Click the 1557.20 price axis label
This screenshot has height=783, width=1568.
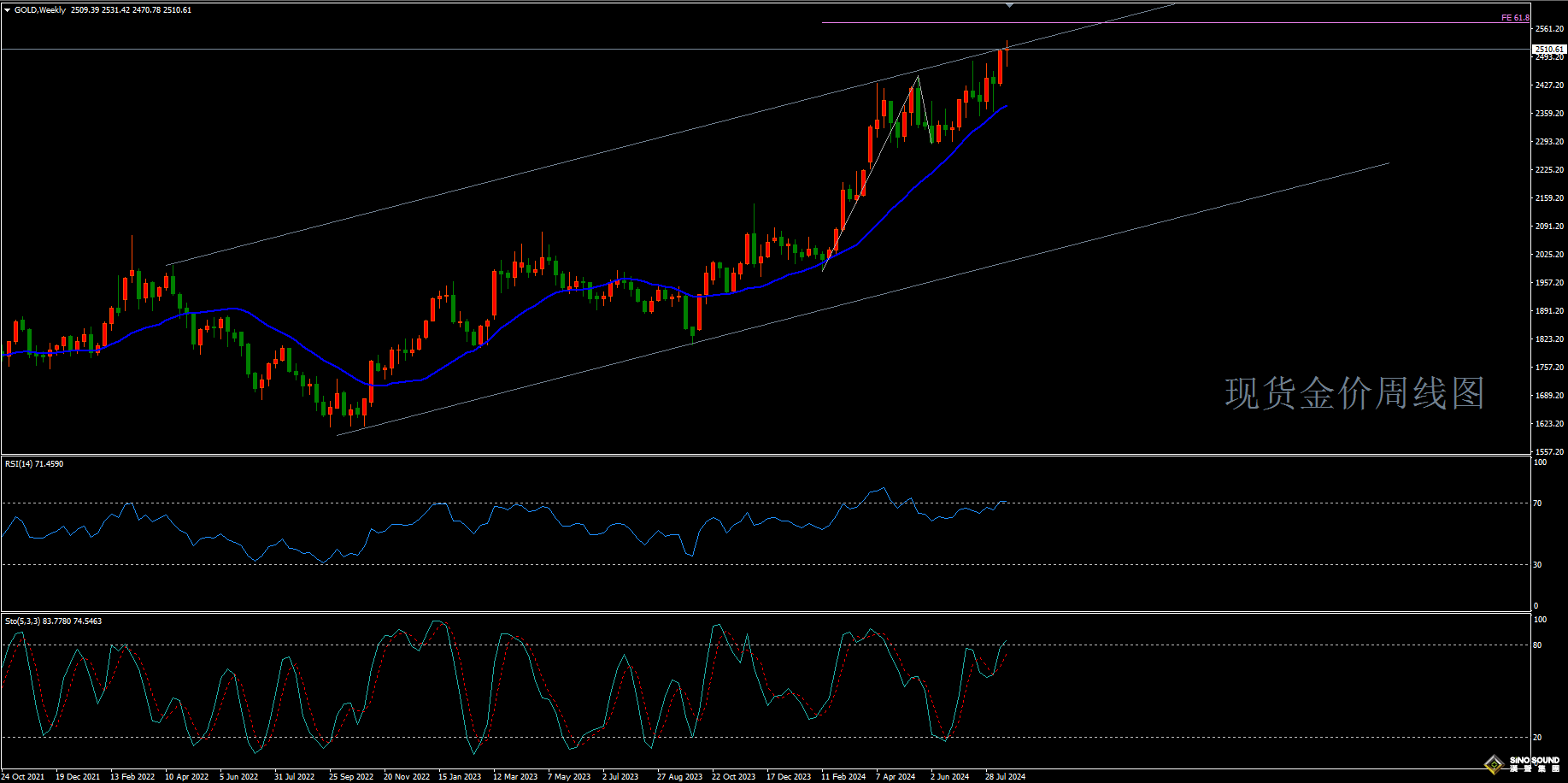pos(1549,452)
